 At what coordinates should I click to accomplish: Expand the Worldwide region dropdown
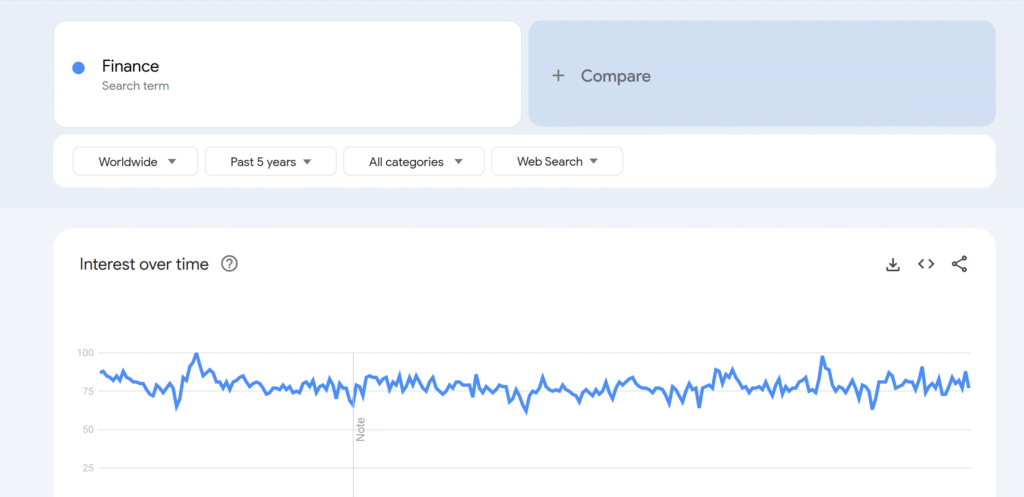[x=137, y=162]
